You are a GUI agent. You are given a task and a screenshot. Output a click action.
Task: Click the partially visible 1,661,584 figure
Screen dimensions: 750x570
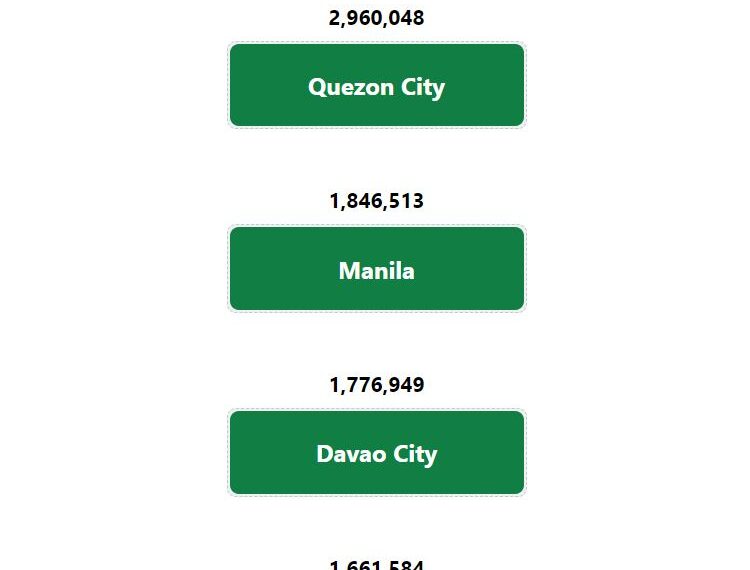(376, 565)
